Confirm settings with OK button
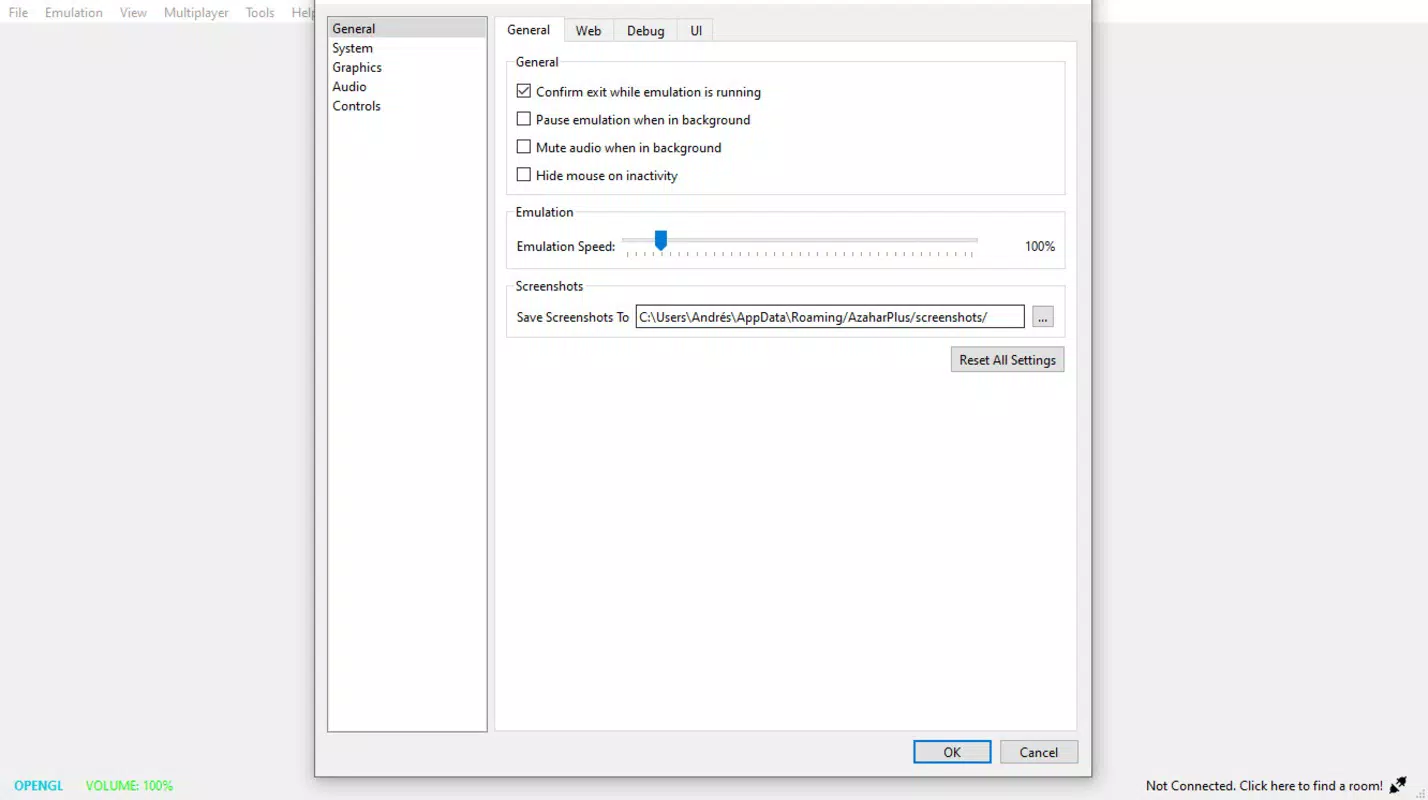This screenshot has height=800, width=1428. click(x=952, y=752)
